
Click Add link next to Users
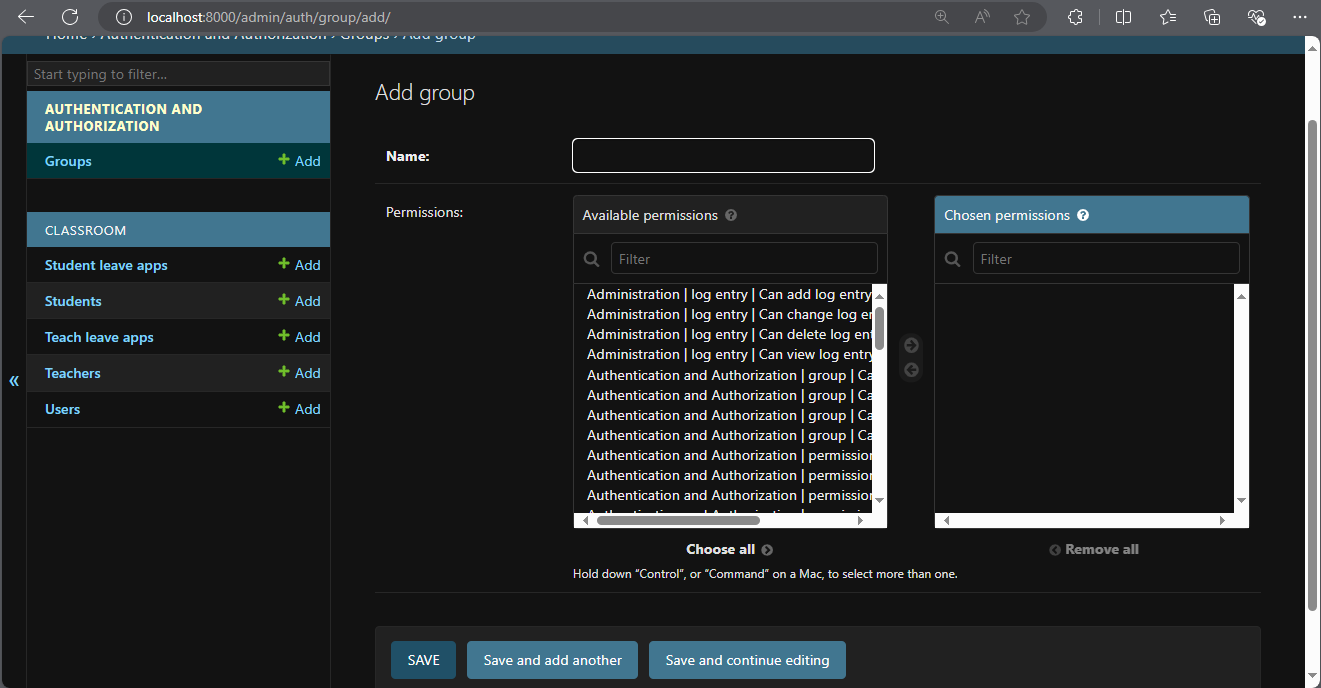(x=300, y=409)
